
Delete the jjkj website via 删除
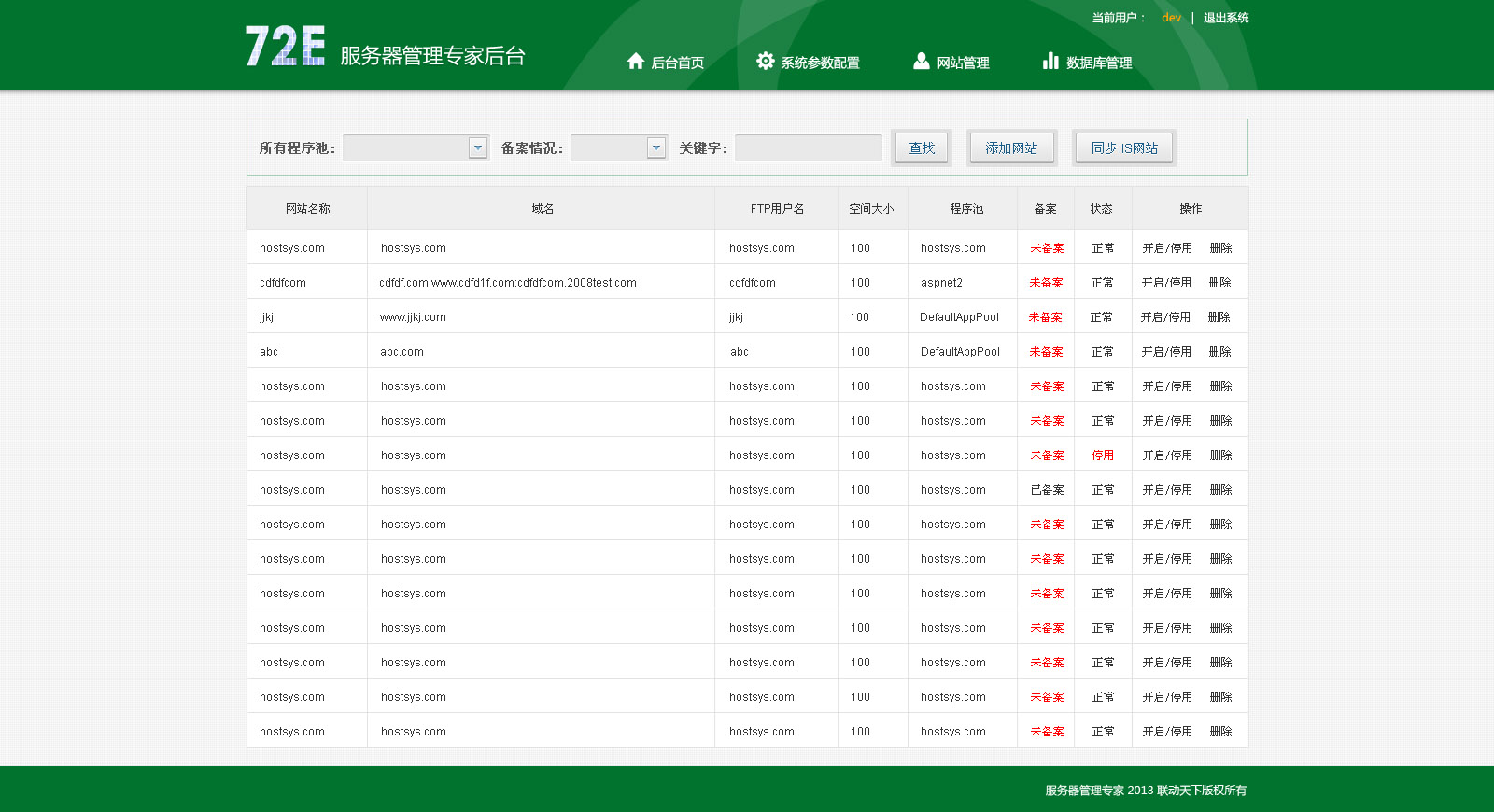click(x=1219, y=317)
